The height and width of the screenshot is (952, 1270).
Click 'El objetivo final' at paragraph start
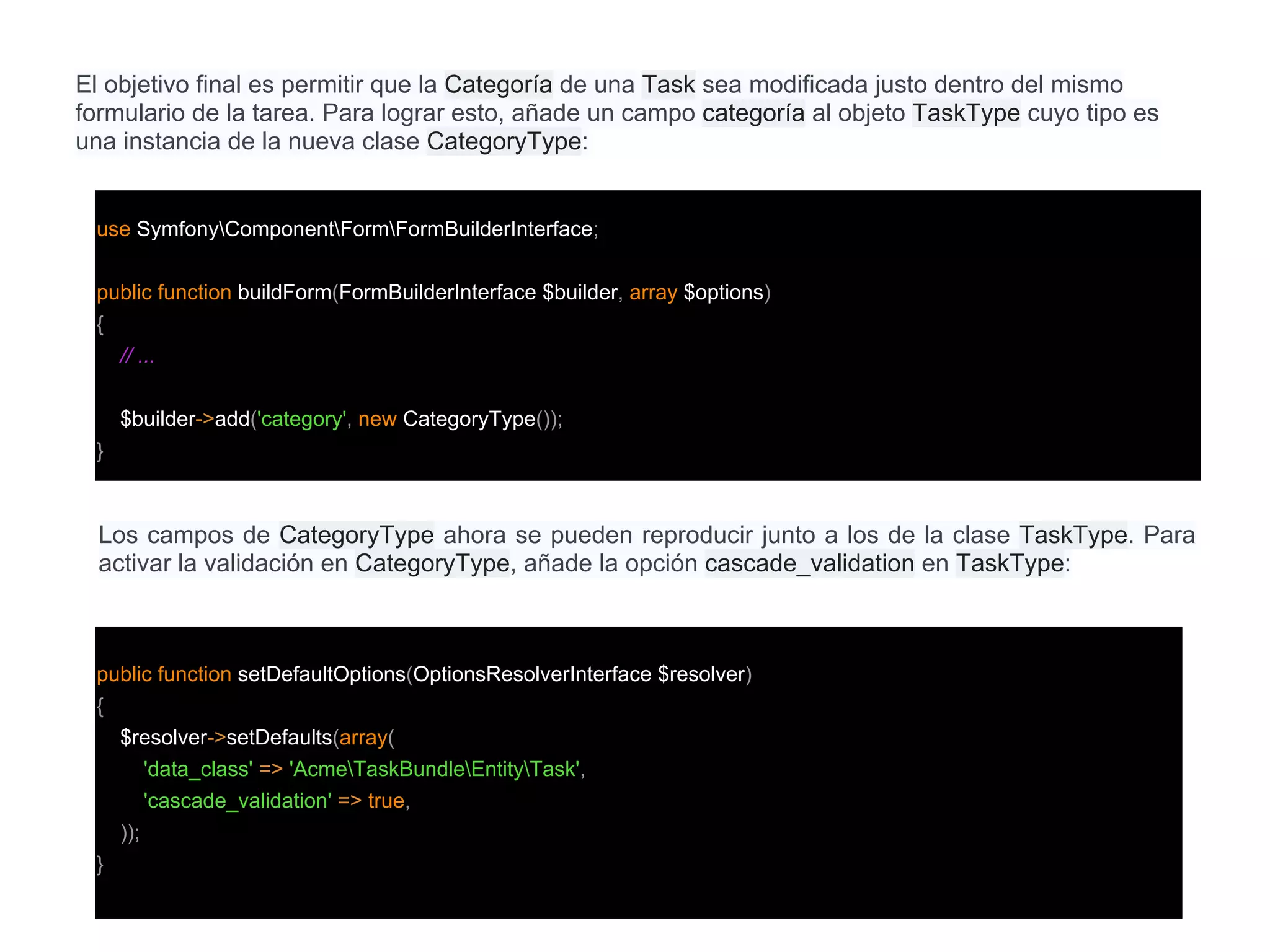[x=158, y=85]
